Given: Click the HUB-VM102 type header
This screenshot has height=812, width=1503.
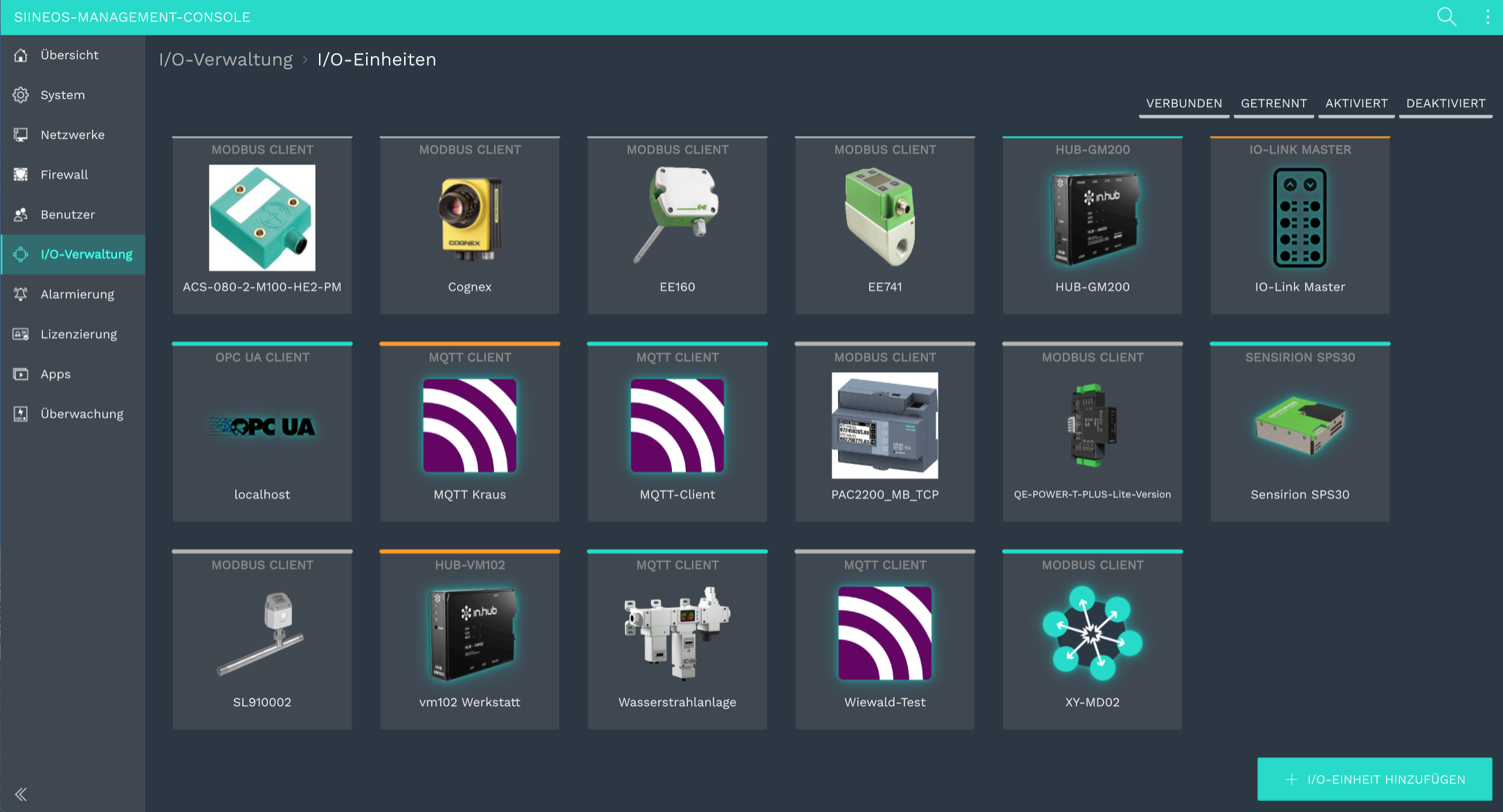Looking at the screenshot, I should pos(470,565).
